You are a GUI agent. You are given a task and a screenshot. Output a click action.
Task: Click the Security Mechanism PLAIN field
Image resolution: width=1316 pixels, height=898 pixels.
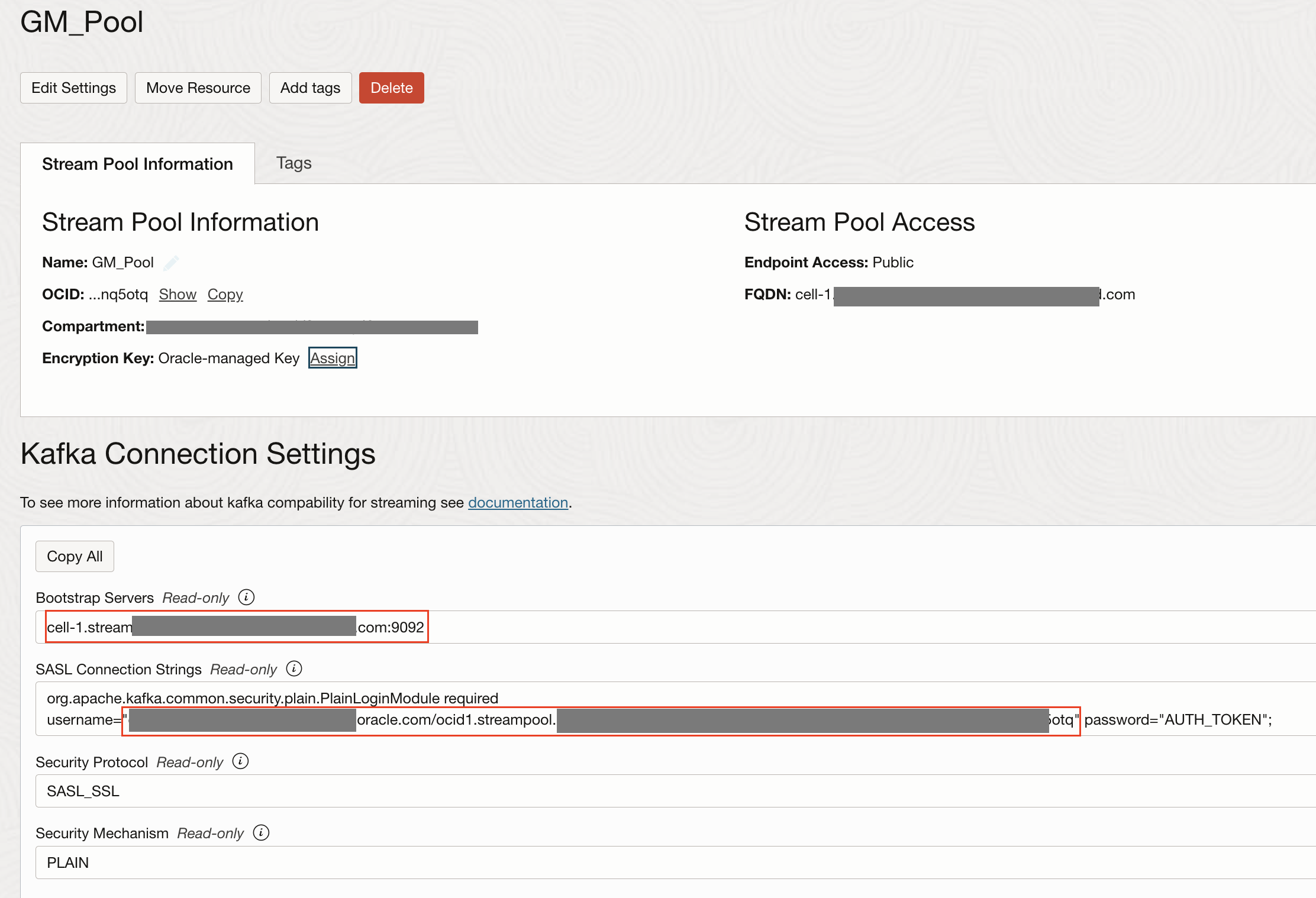coord(676,863)
